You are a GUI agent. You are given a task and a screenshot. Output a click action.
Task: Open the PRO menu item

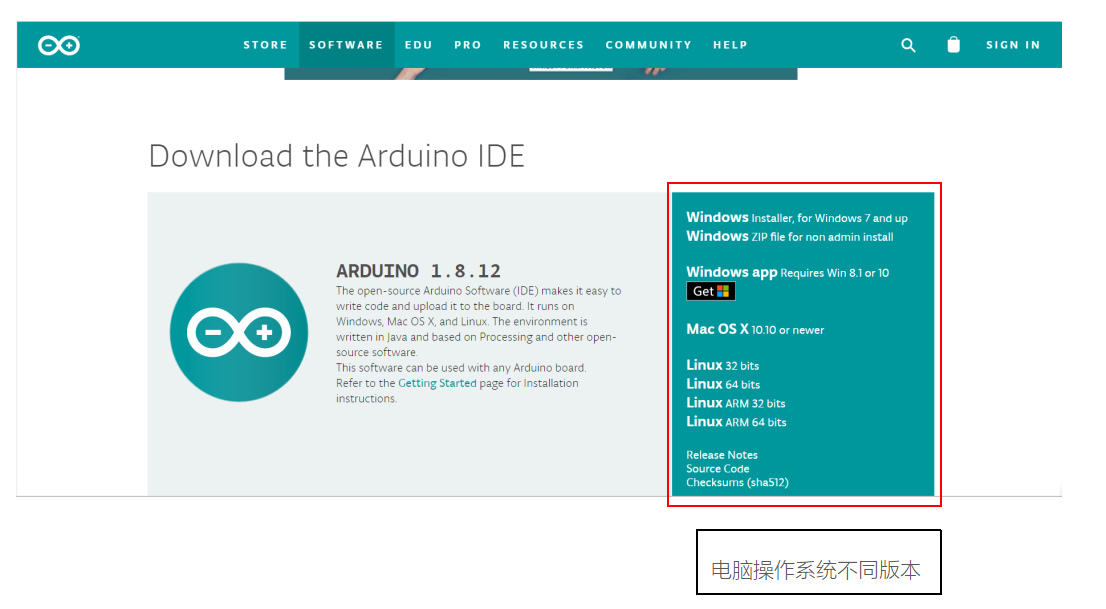pos(468,45)
